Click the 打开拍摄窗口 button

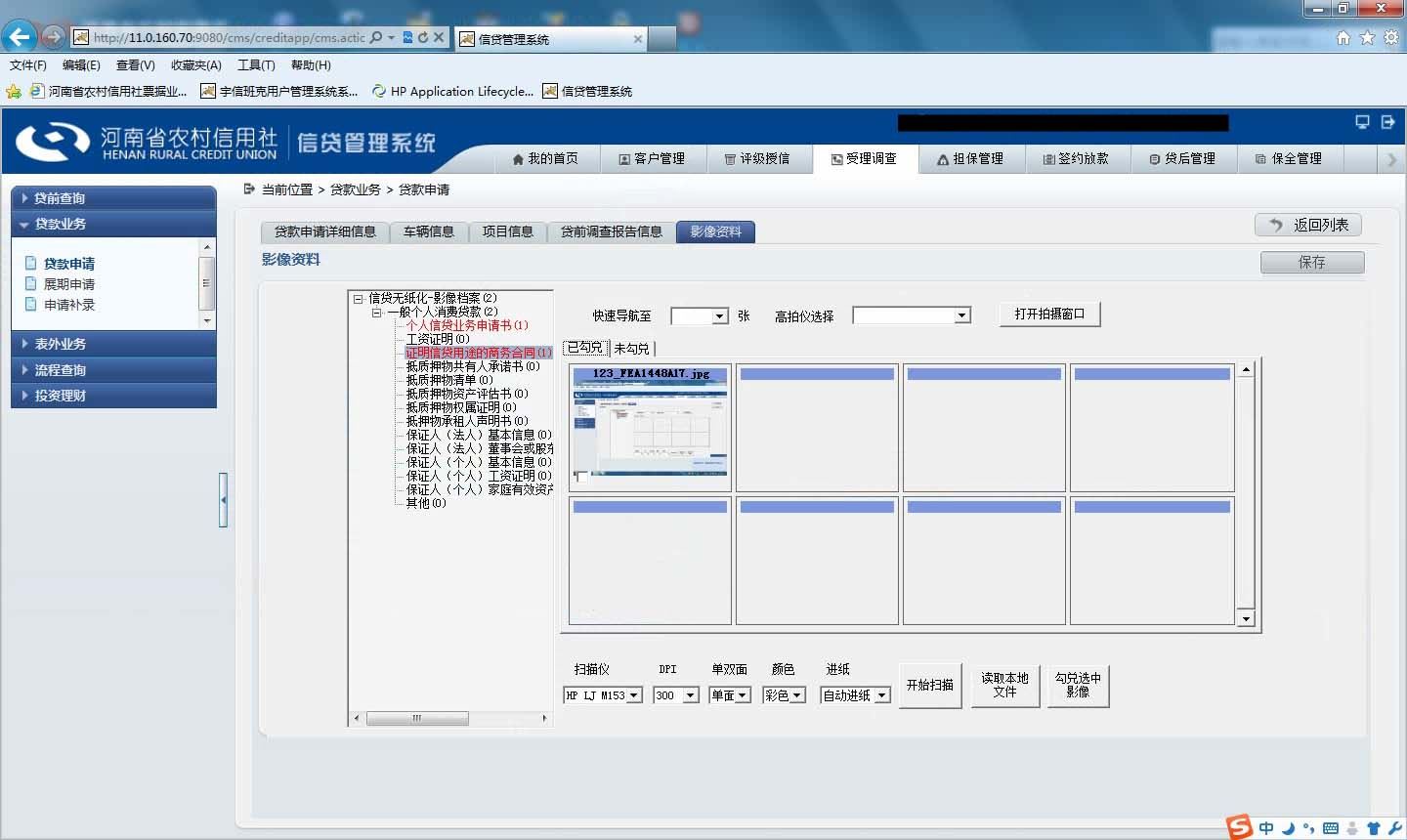coord(1050,315)
